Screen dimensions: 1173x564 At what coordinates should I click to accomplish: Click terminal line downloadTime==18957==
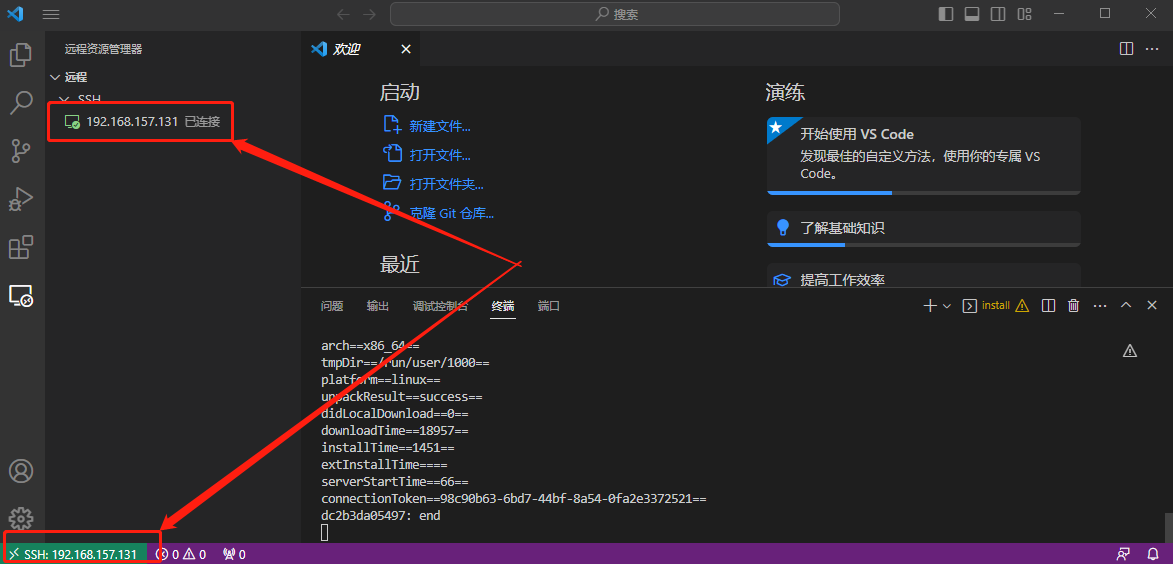[395, 431]
